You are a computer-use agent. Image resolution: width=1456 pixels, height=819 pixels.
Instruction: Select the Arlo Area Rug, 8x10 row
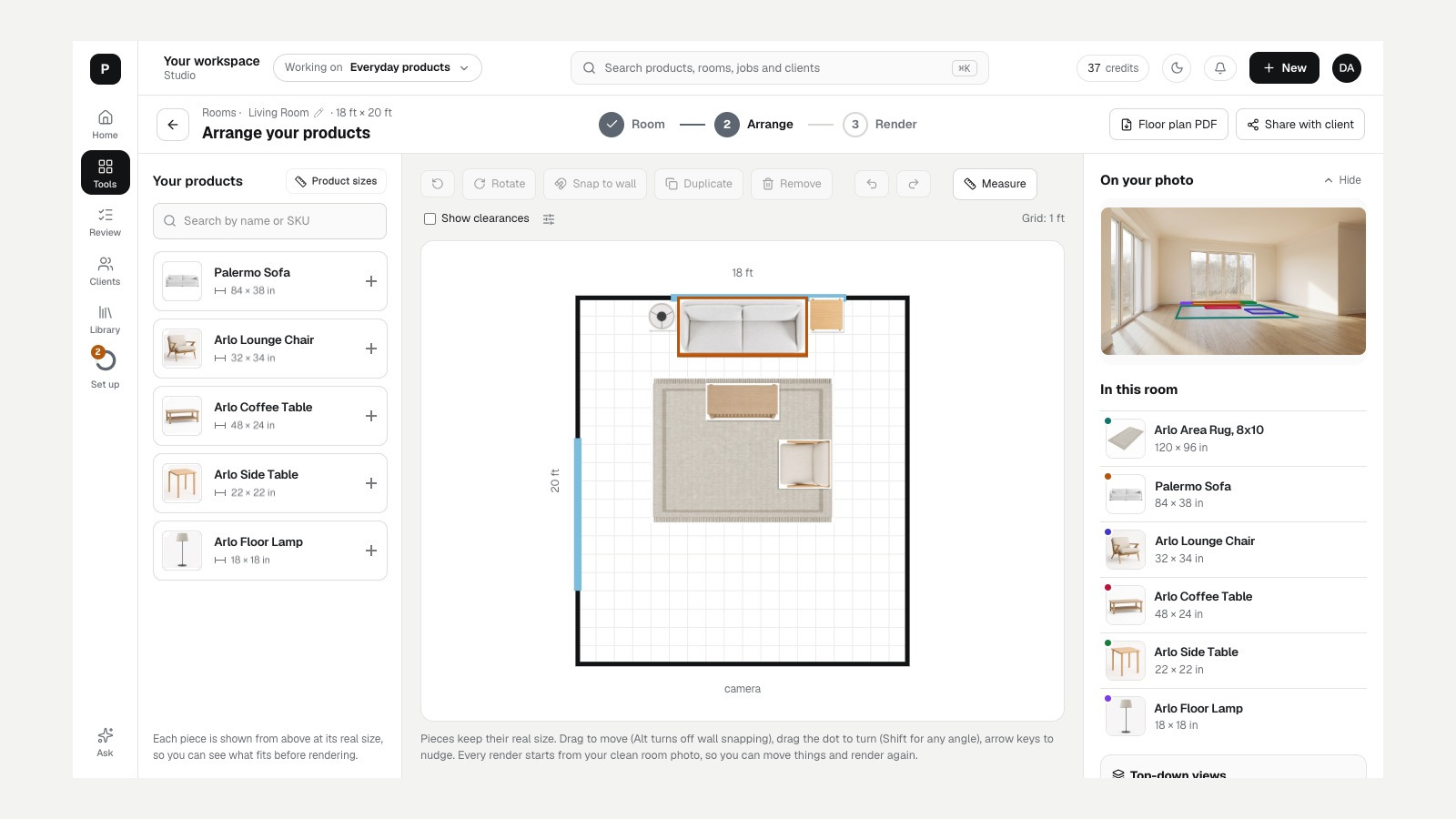(1233, 439)
